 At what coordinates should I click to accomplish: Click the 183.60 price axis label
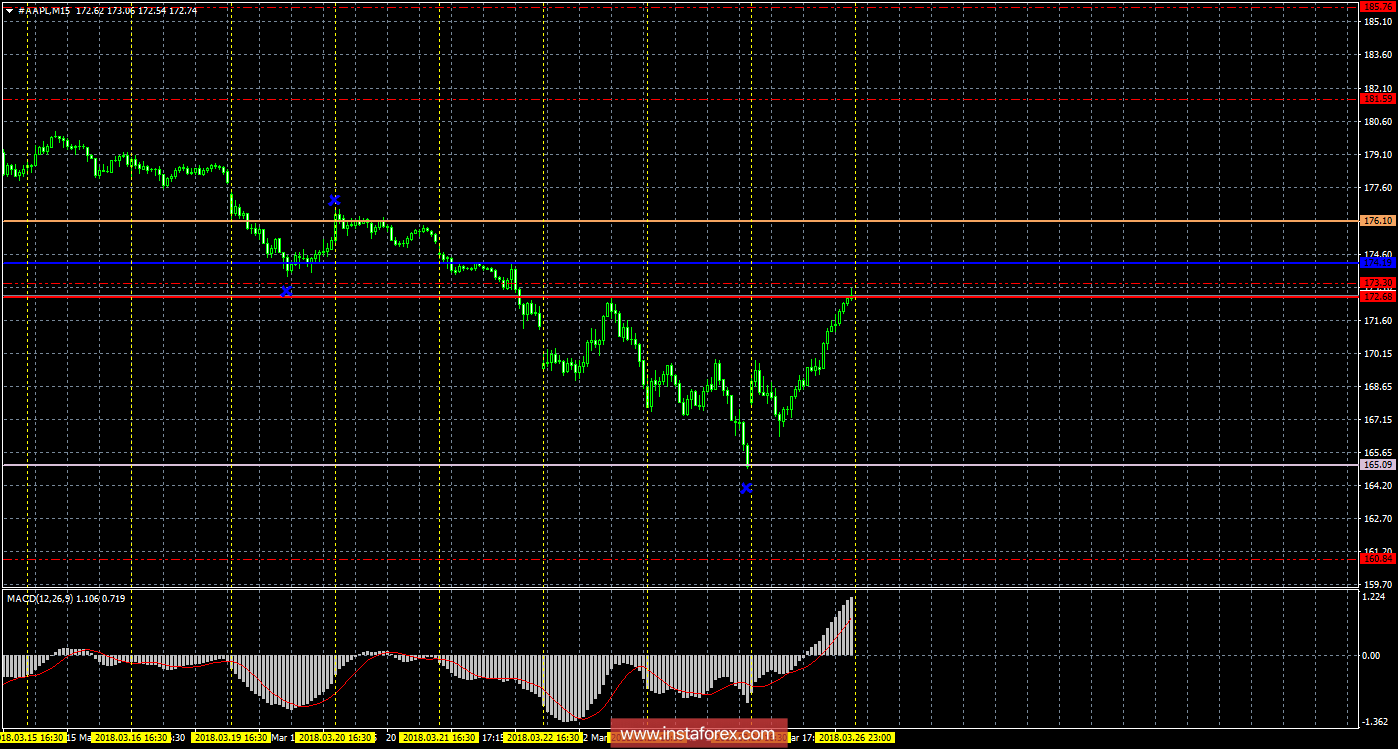tap(1378, 55)
